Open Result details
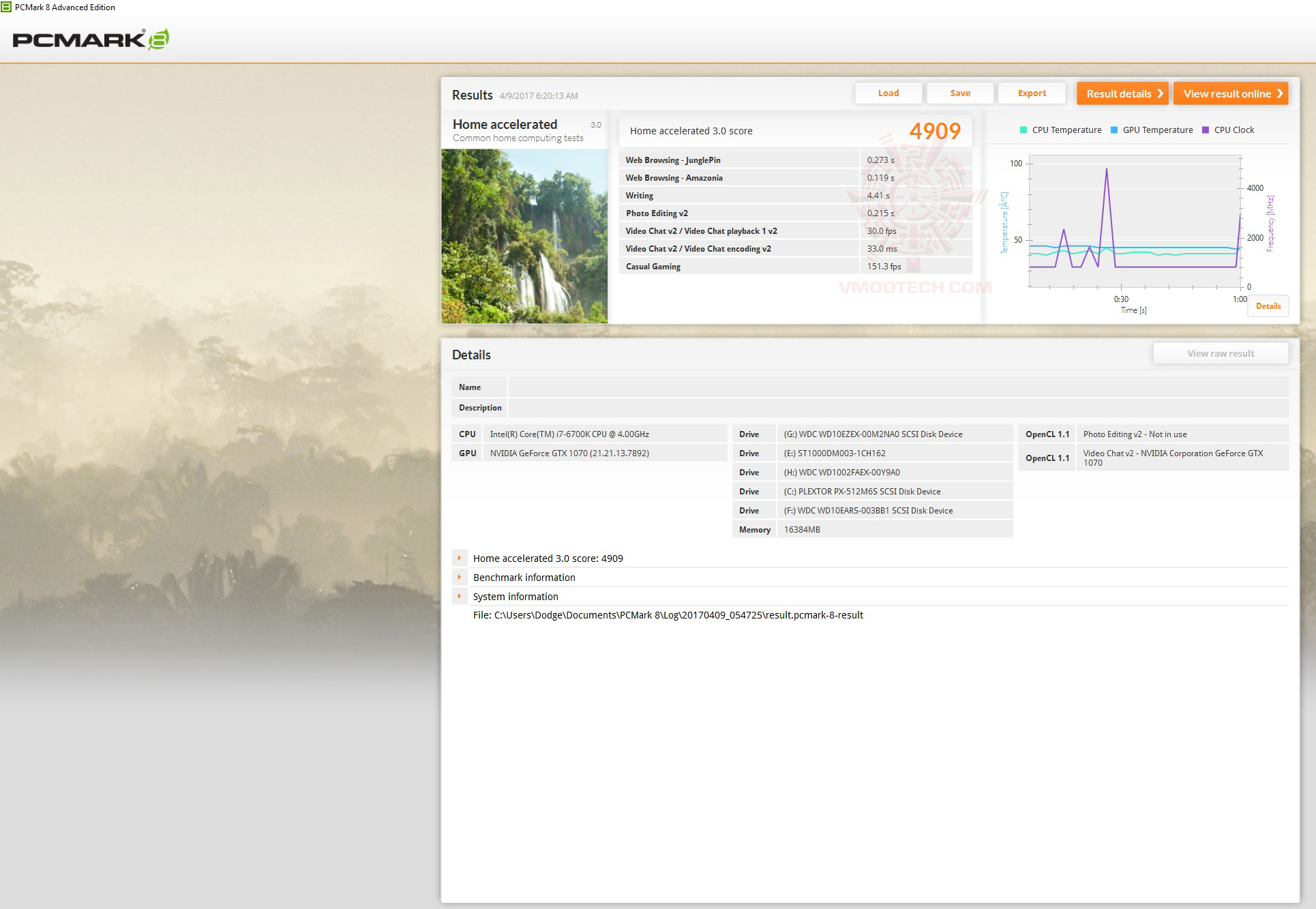1316x909 pixels. (x=1122, y=93)
